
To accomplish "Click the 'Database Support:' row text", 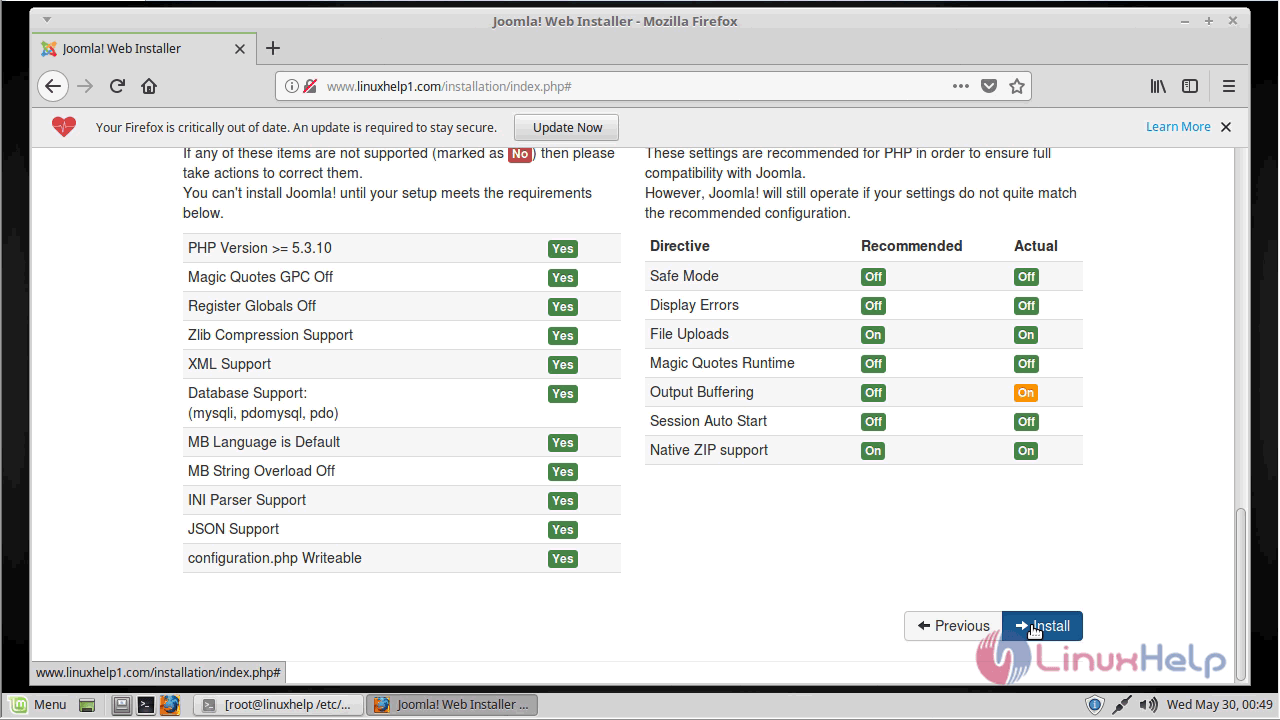I will click(247, 393).
